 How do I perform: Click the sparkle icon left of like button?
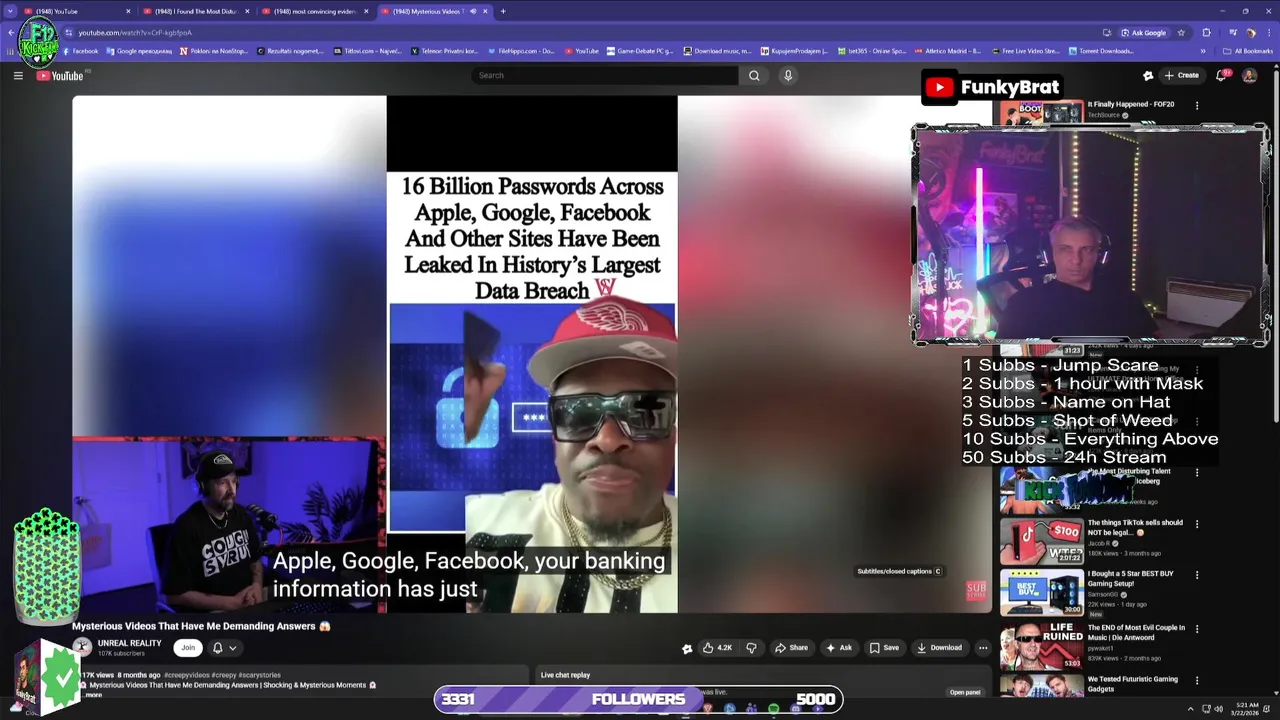(x=687, y=648)
